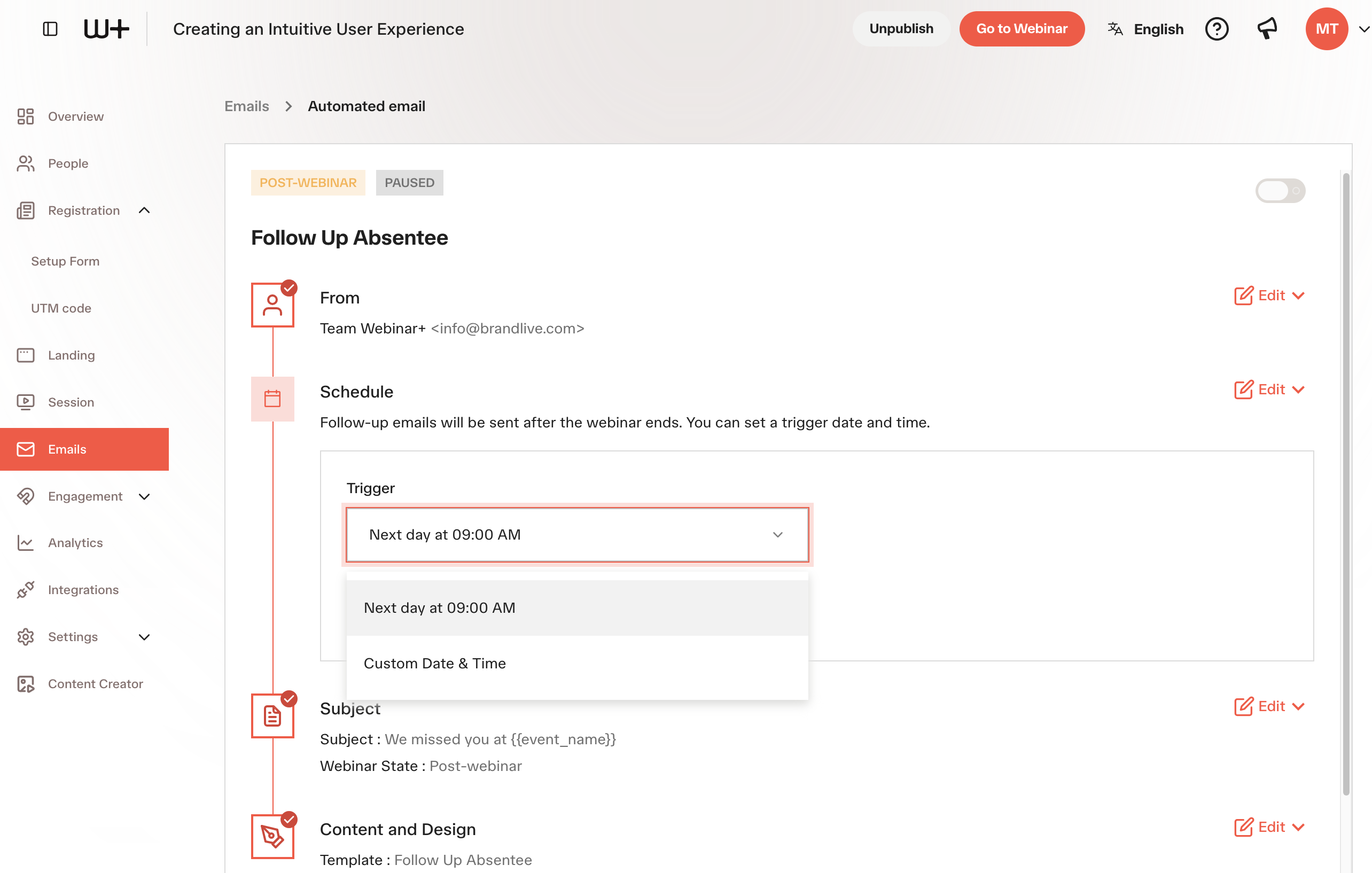1372x873 pixels.
Task: Click the Schedule calendar step icon
Action: pos(272,399)
